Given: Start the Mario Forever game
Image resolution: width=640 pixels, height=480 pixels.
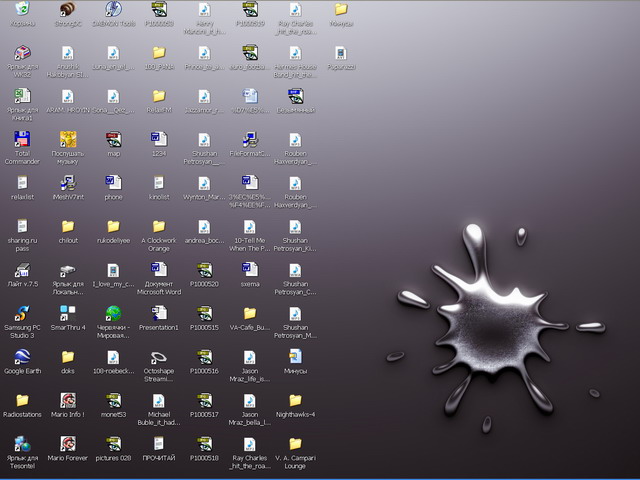Looking at the screenshot, I should click(68, 444).
